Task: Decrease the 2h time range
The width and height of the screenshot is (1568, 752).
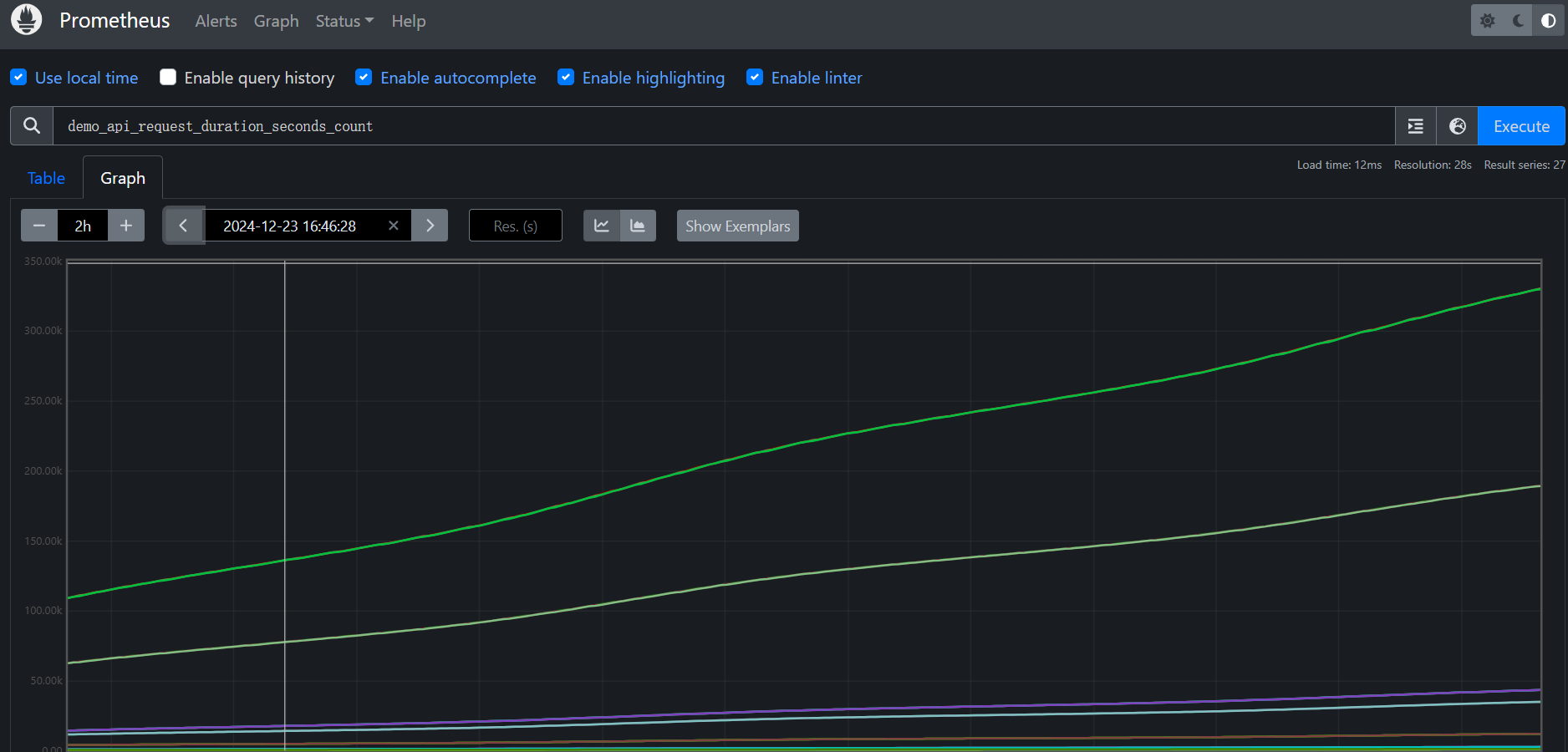Action: (x=39, y=226)
